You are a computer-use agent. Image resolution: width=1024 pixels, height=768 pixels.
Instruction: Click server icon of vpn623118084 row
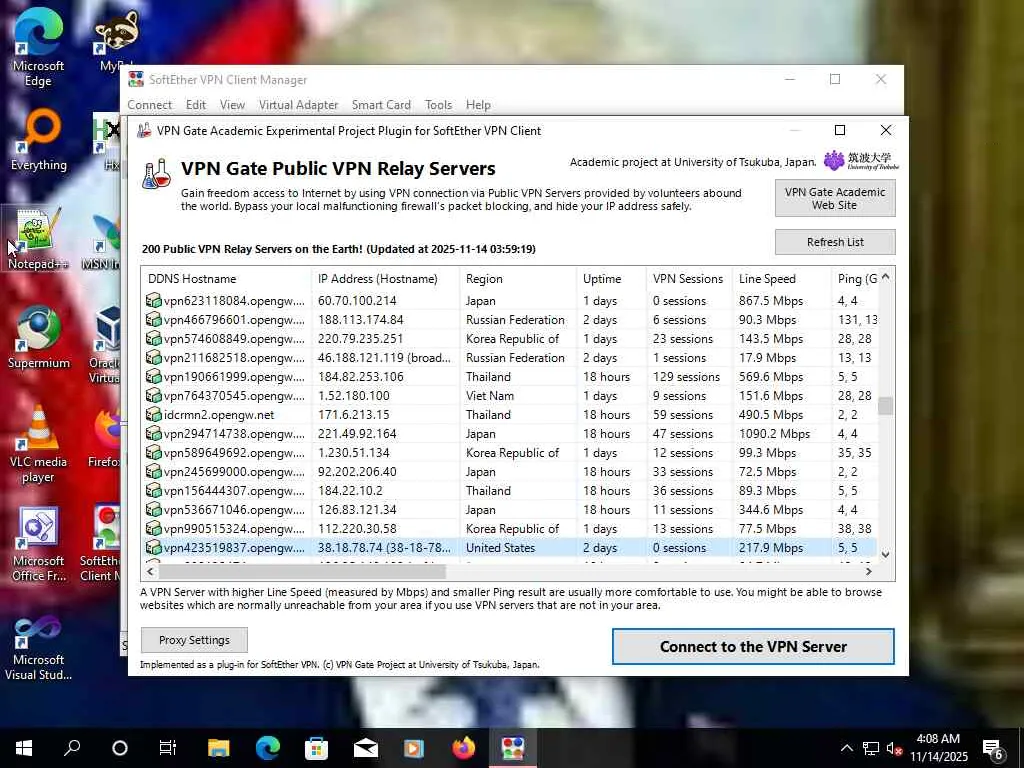tap(153, 300)
